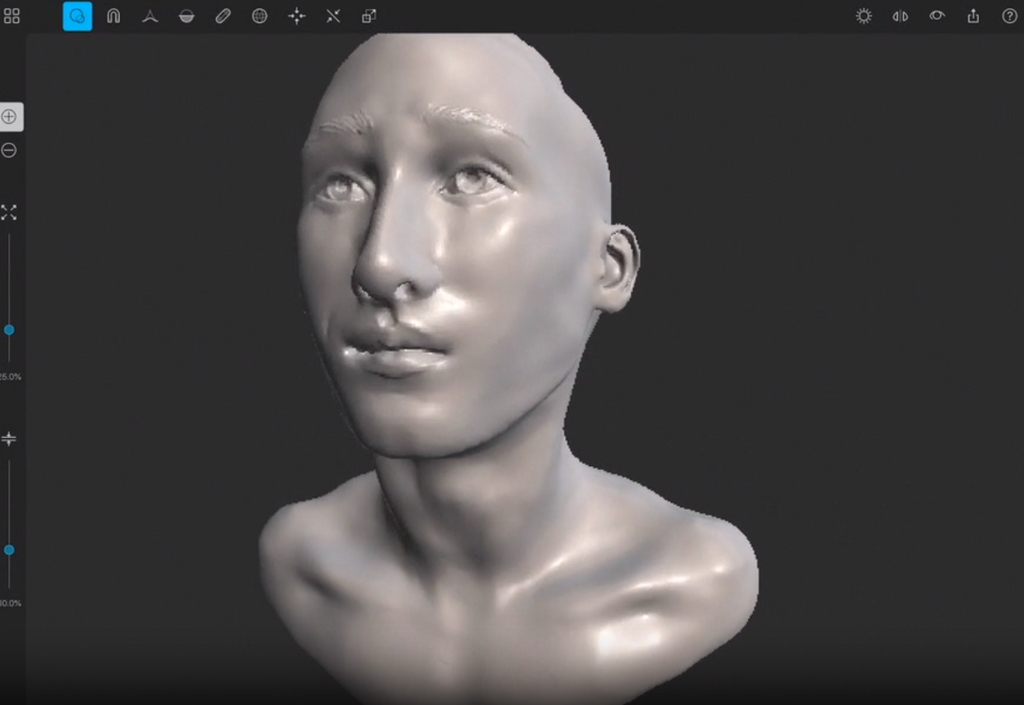Switch brush to additive plus mode
This screenshot has width=1024, height=705.
tap(9, 117)
